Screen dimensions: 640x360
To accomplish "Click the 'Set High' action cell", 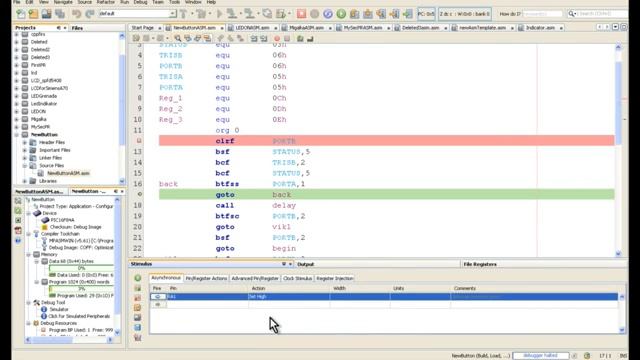I will pyautogui.click(x=289, y=296).
